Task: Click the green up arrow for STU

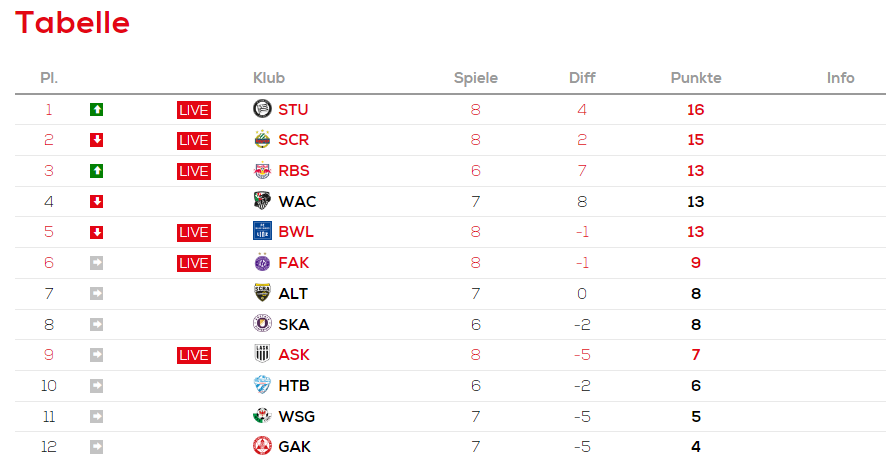Action: [97, 109]
